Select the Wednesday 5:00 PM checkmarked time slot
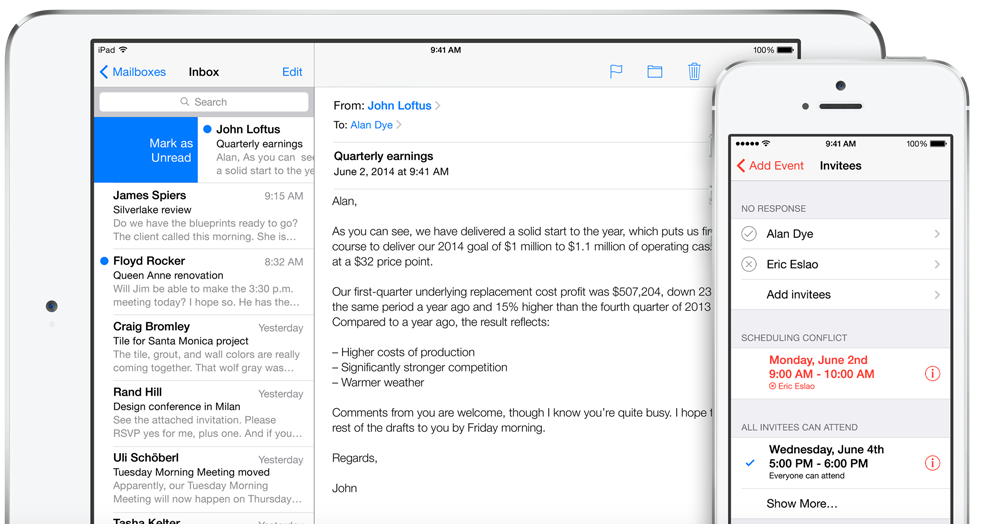986x524 pixels. pos(841,463)
